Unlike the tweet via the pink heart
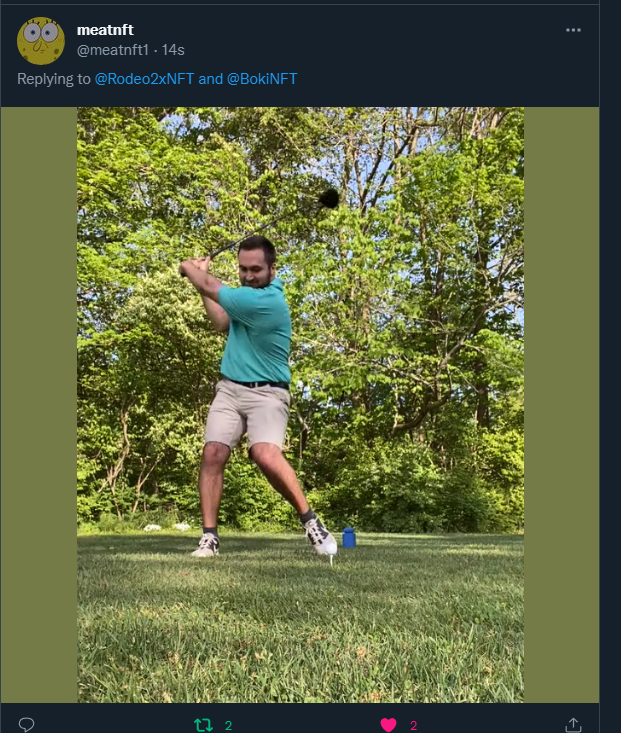The width and height of the screenshot is (621, 733). click(x=388, y=725)
